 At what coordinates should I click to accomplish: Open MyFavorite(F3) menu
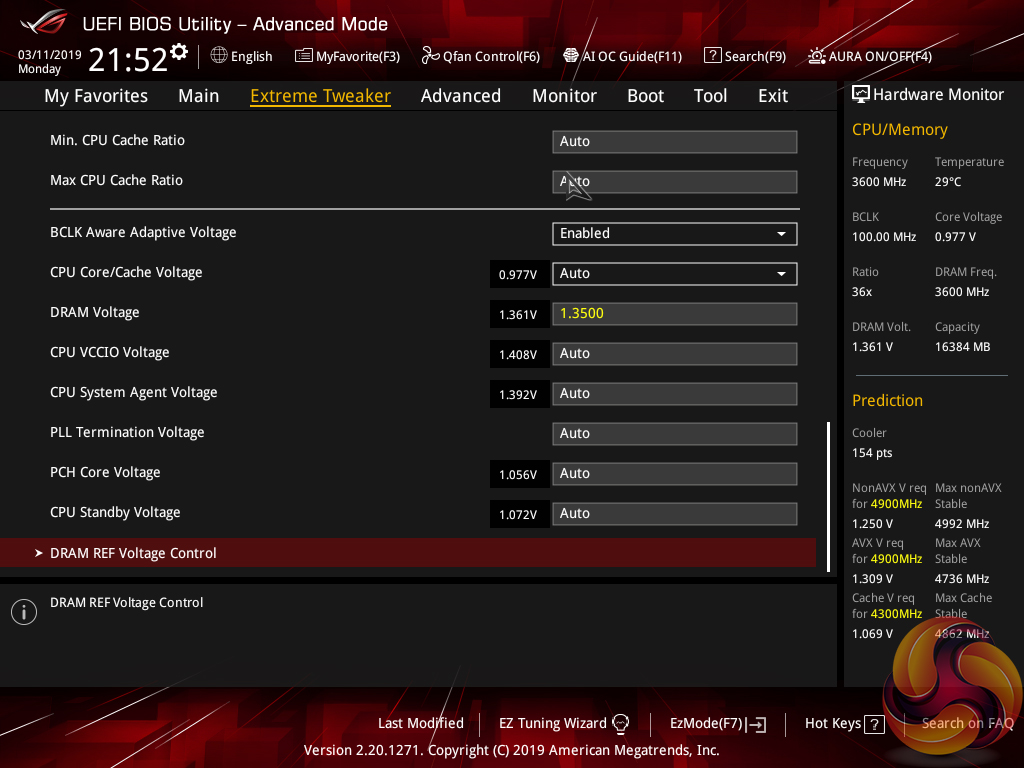click(347, 56)
